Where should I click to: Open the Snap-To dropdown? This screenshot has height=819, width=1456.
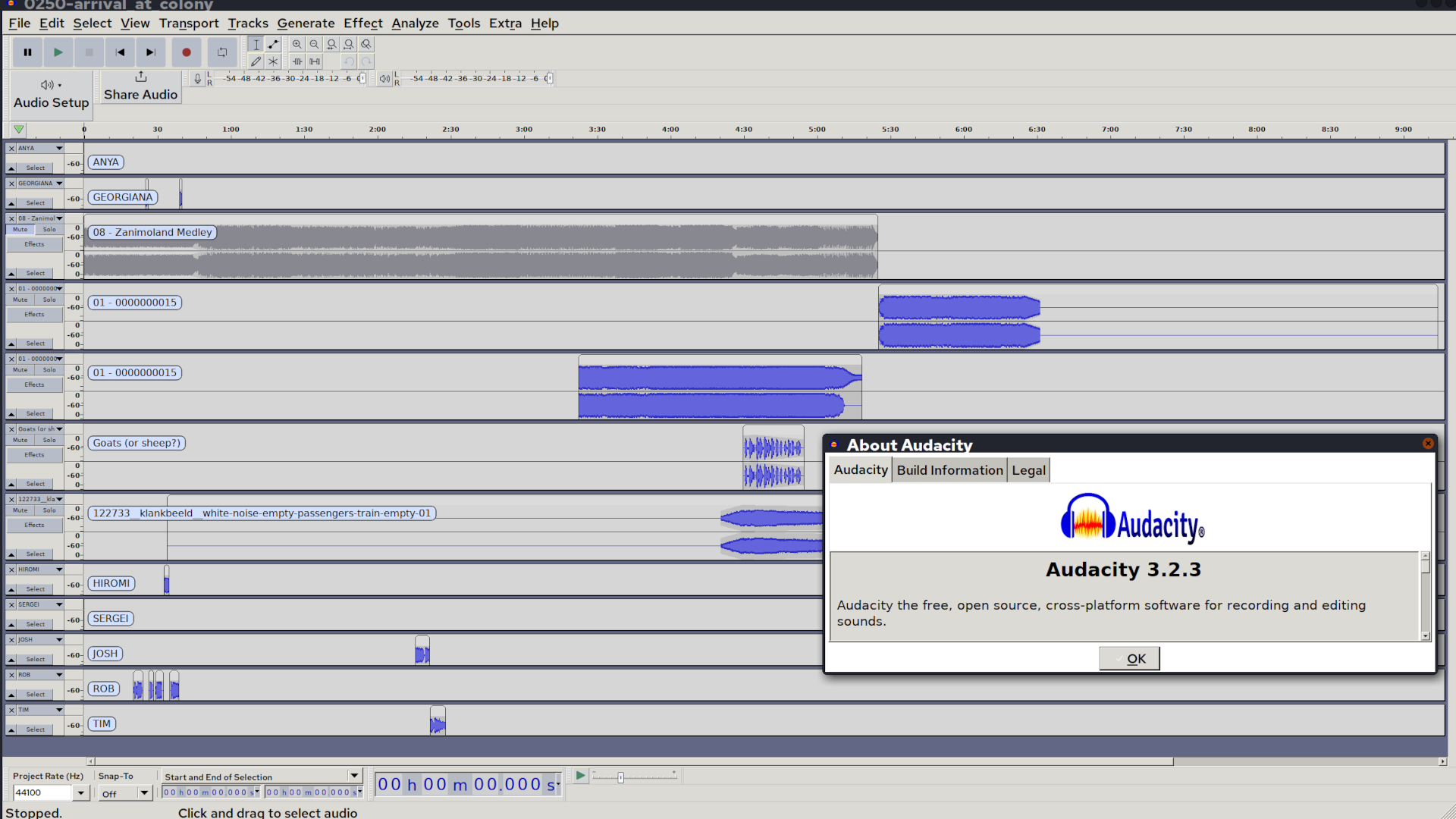pyautogui.click(x=143, y=792)
